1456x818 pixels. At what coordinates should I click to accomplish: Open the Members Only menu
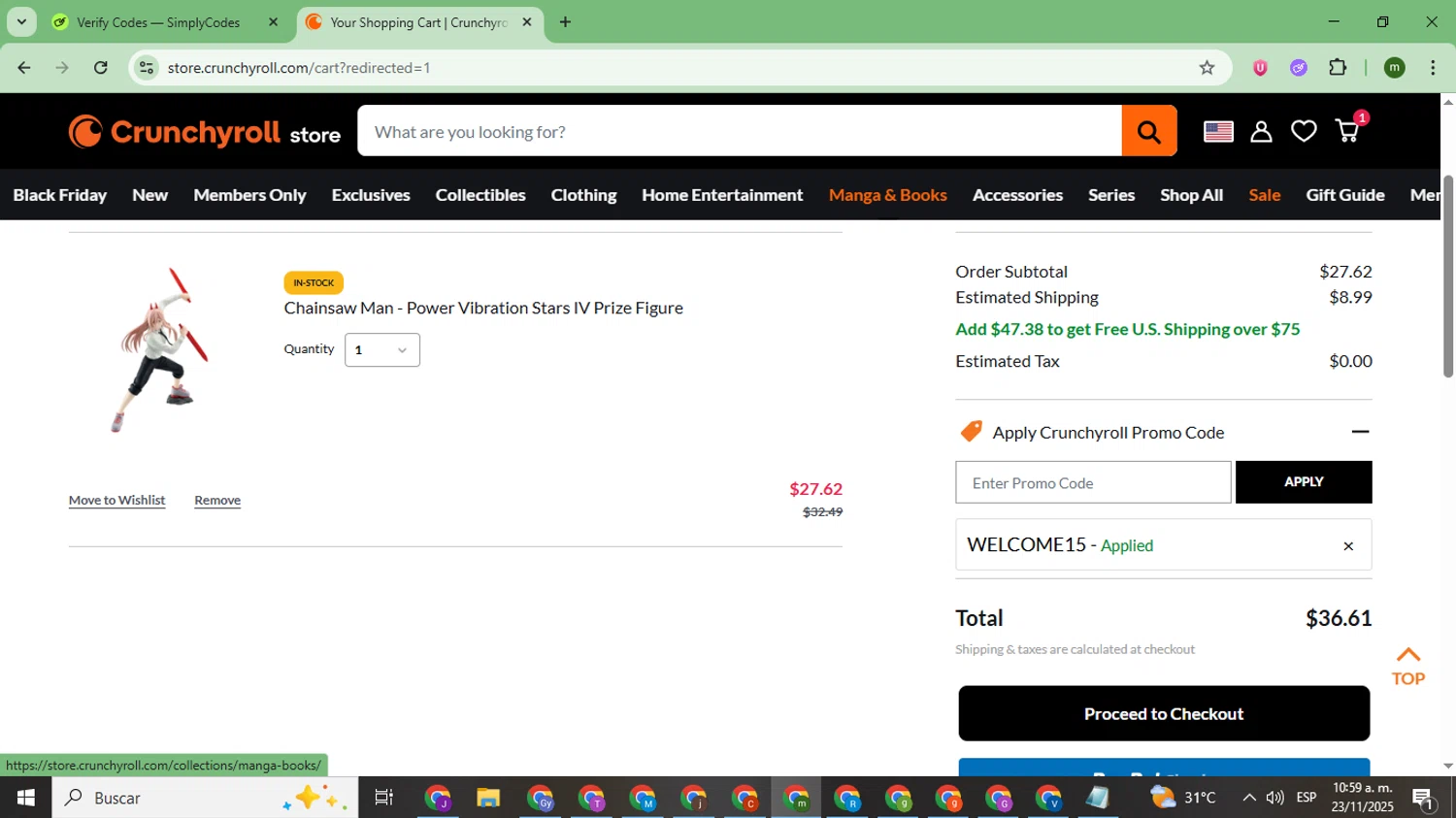tap(249, 195)
